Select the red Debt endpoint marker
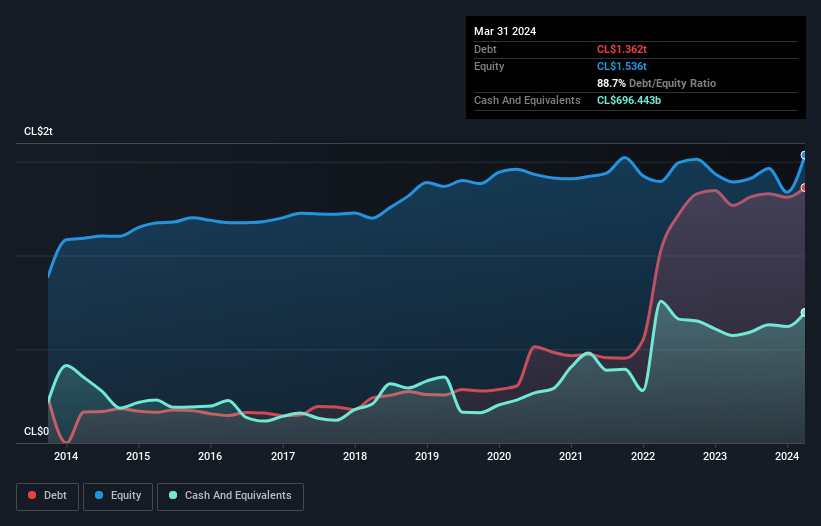The width and height of the screenshot is (821, 526). [803, 188]
